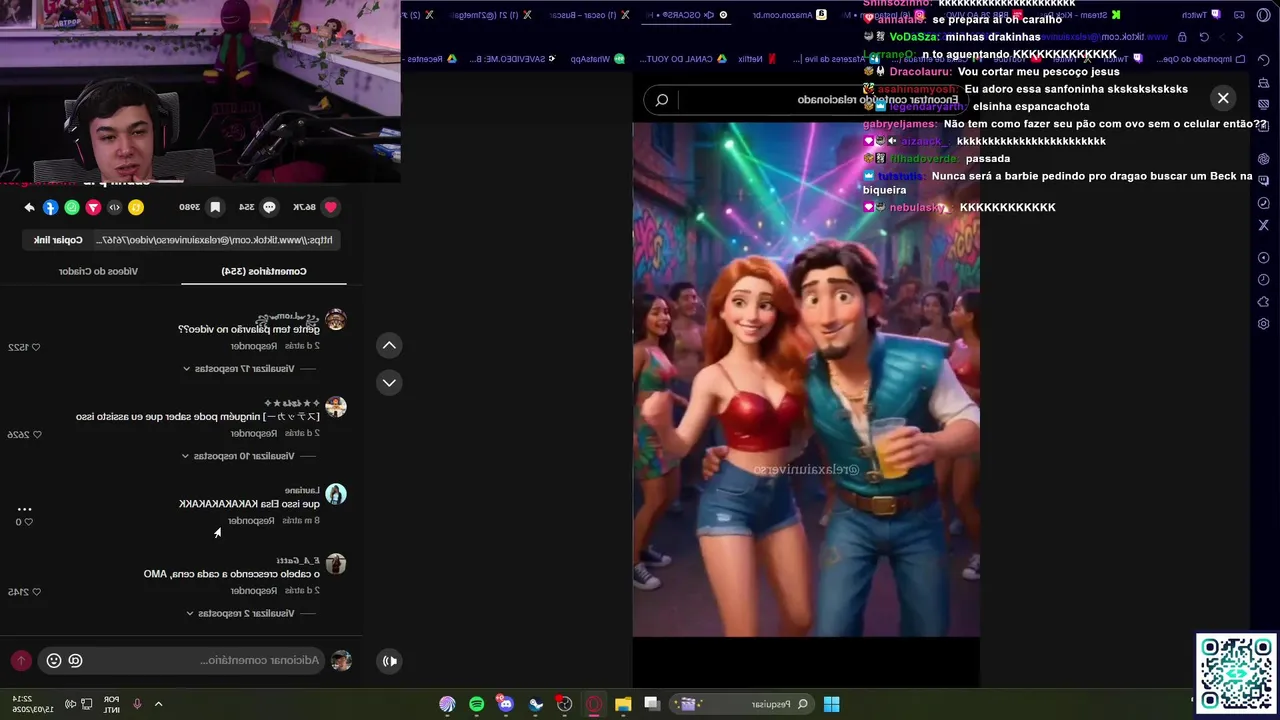
Task: Post comment with the red send arrow
Action: point(20,661)
